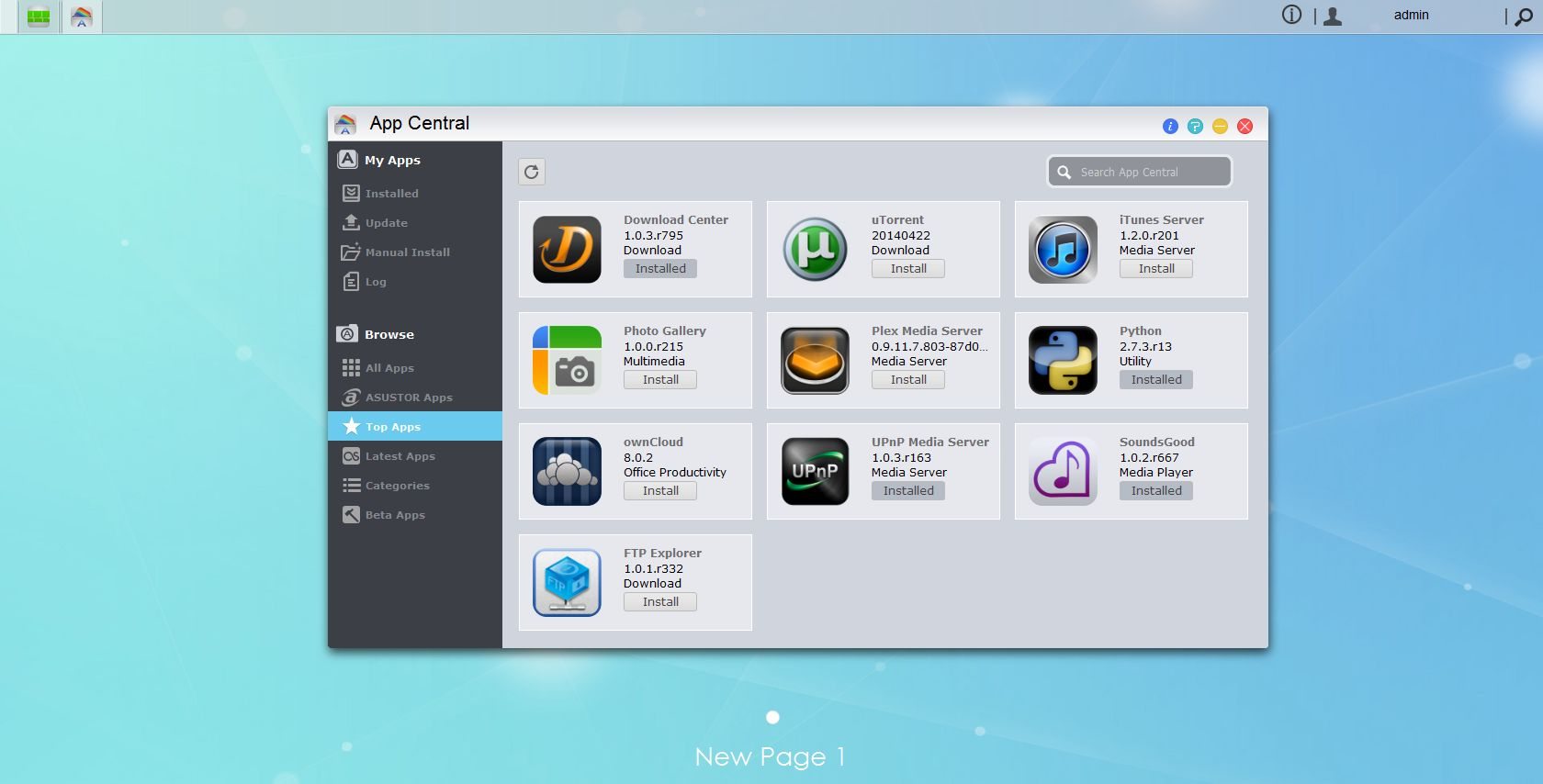1543x784 pixels.
Task: Click the UPnP Media Server title text
Action: coord(930,442)
